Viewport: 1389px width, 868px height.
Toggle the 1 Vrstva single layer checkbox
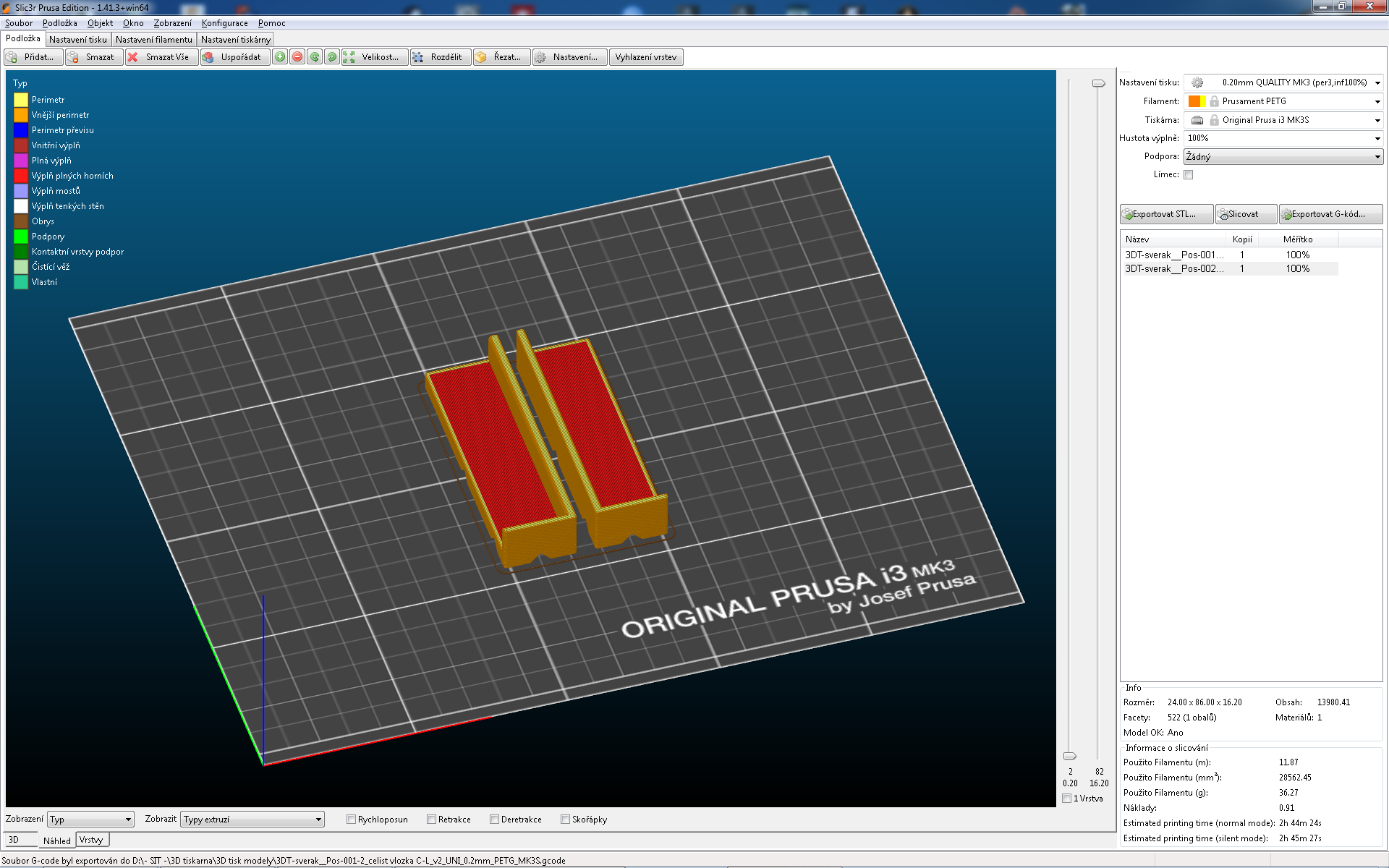click(x=1067, y=799)
